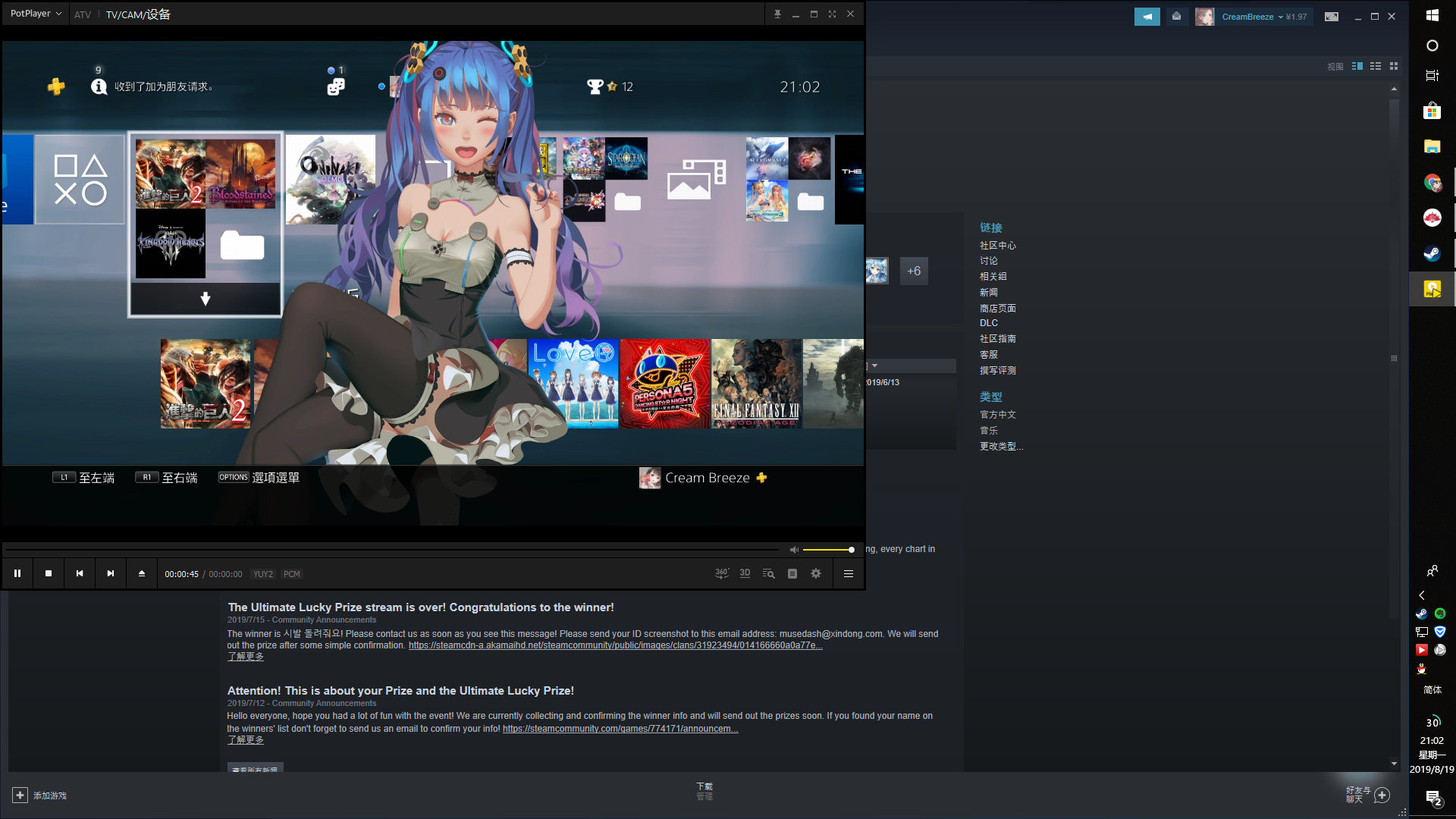Image resolution: width=1456 pixels, height=819 pixels.
Task: Stop playback in PotPlayer
Action: point(49,574)
